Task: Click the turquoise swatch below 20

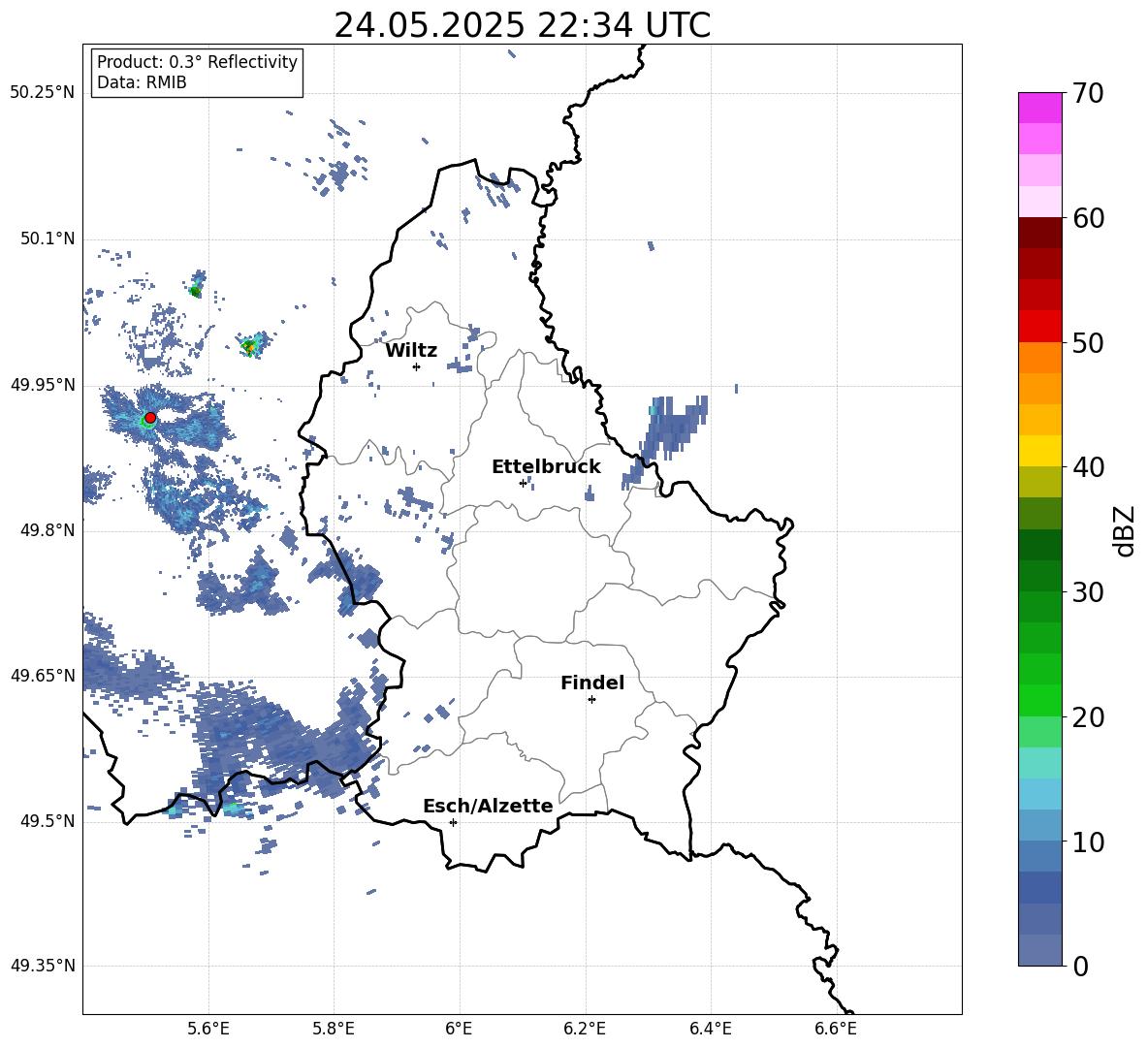Action: [x=1039, y=763]
